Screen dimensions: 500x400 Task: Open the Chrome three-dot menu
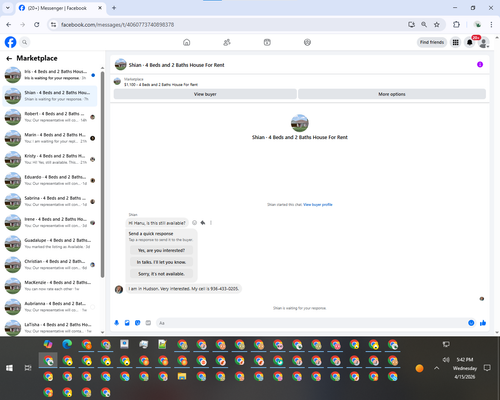click(491, 25)
